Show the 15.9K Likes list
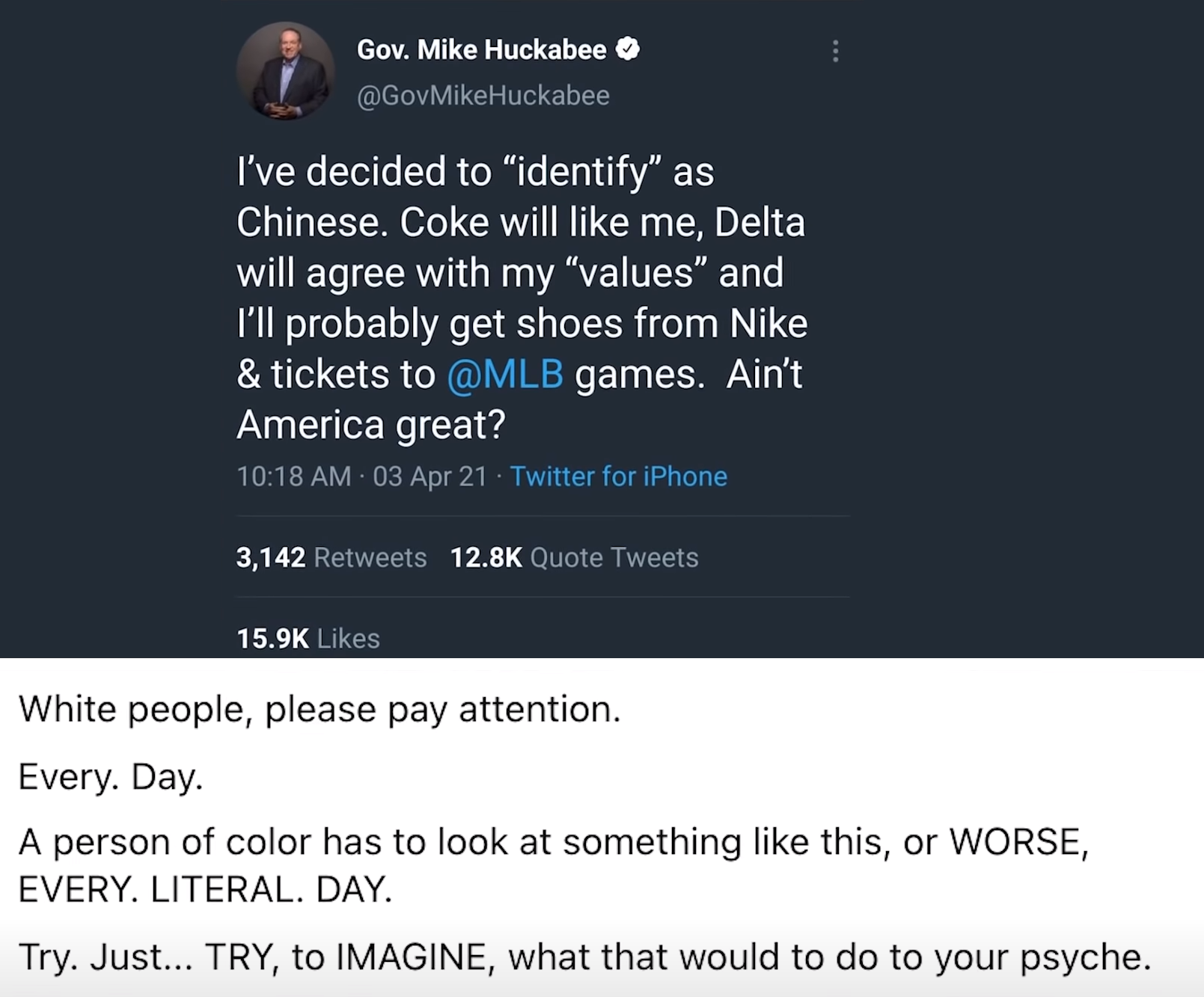1204x997 pixels. (308, 639)
